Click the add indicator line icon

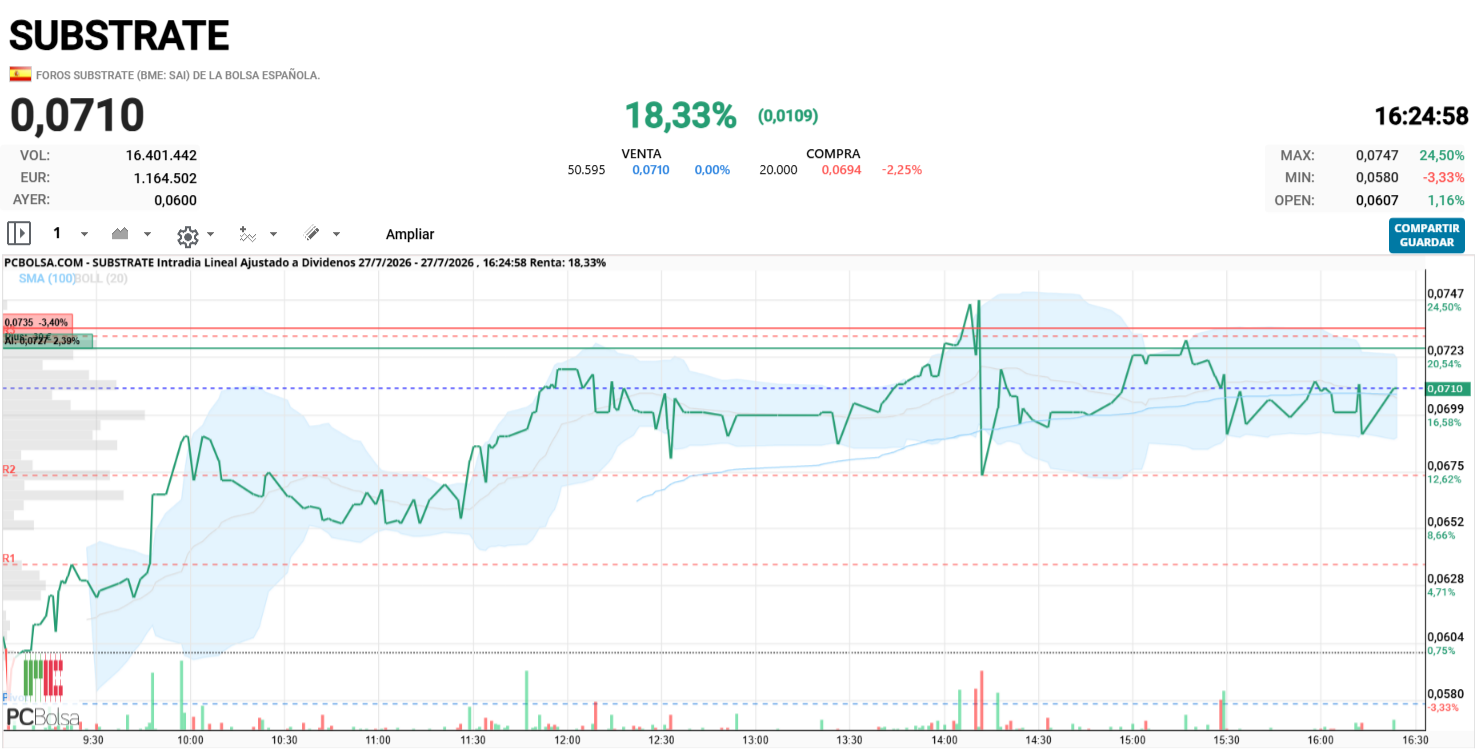tap(248, 234)
